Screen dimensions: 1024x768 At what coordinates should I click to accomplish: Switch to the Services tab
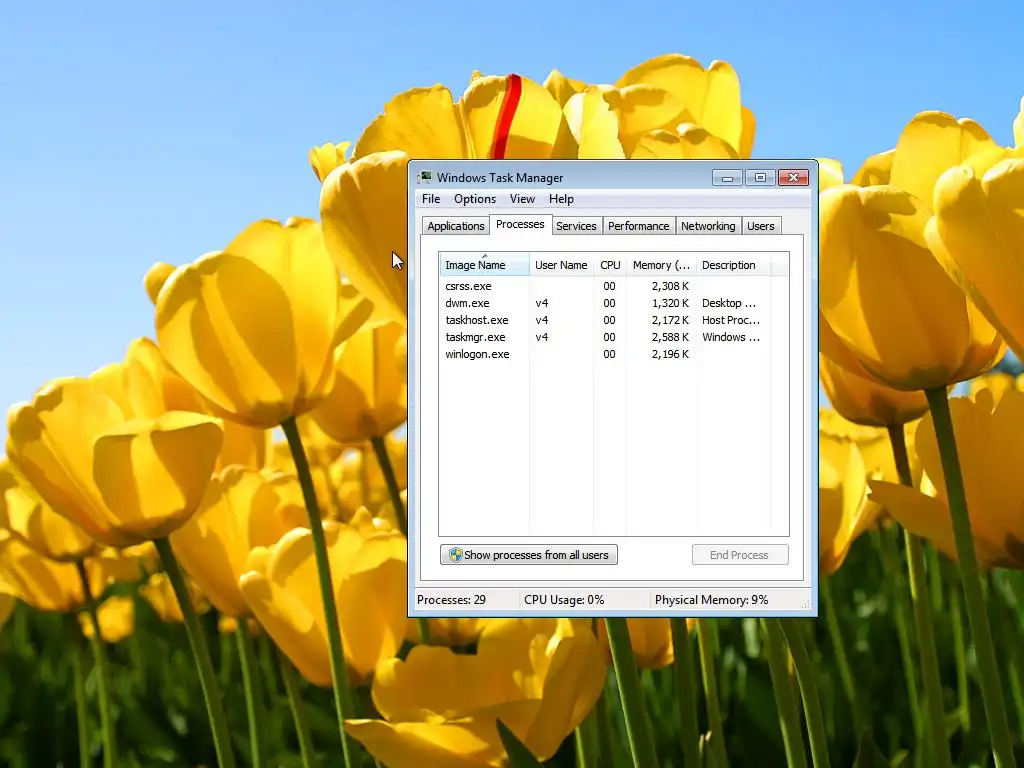tap(576, 226)
